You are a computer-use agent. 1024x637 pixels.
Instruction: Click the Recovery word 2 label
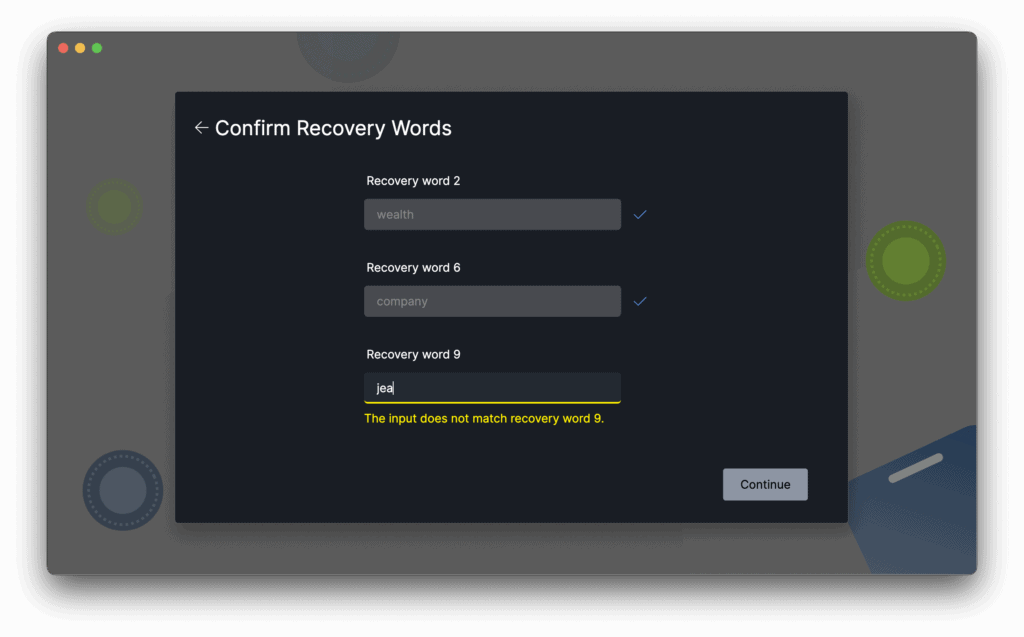pyautogui.click(x=413, y=181)
